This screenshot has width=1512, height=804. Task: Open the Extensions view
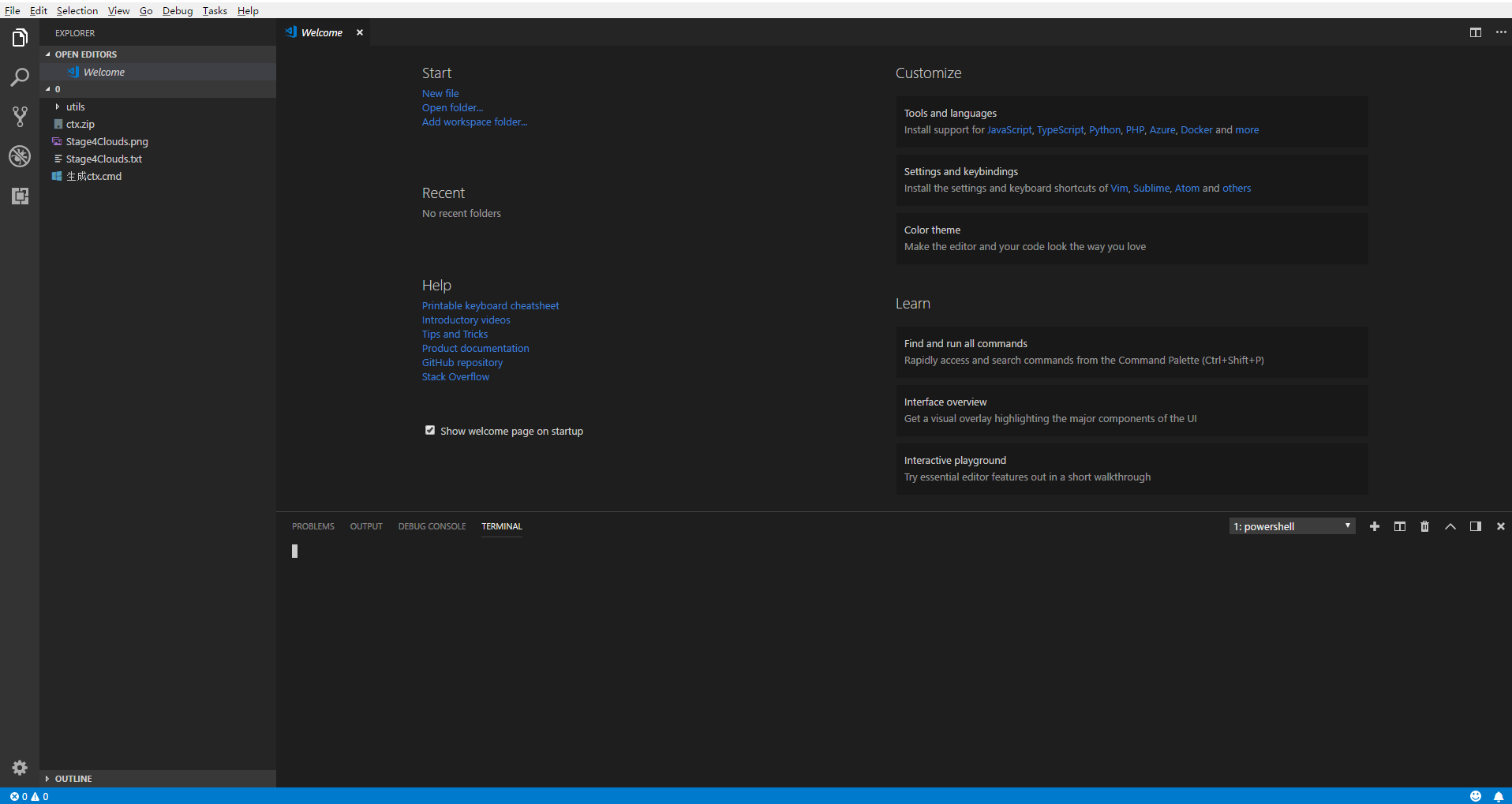pyautogui.click(x=19, y=196)
